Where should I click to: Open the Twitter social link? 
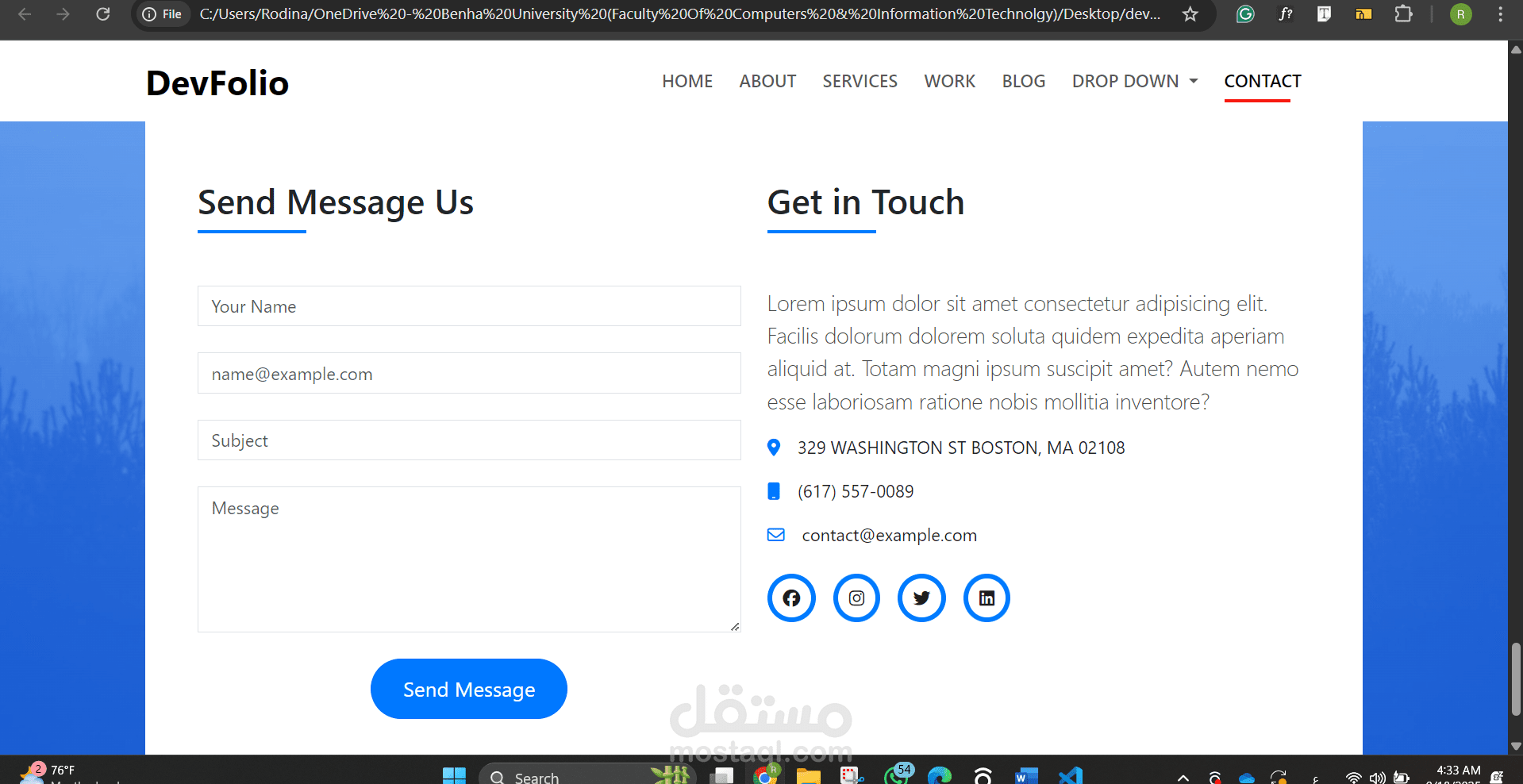(921, 598)
